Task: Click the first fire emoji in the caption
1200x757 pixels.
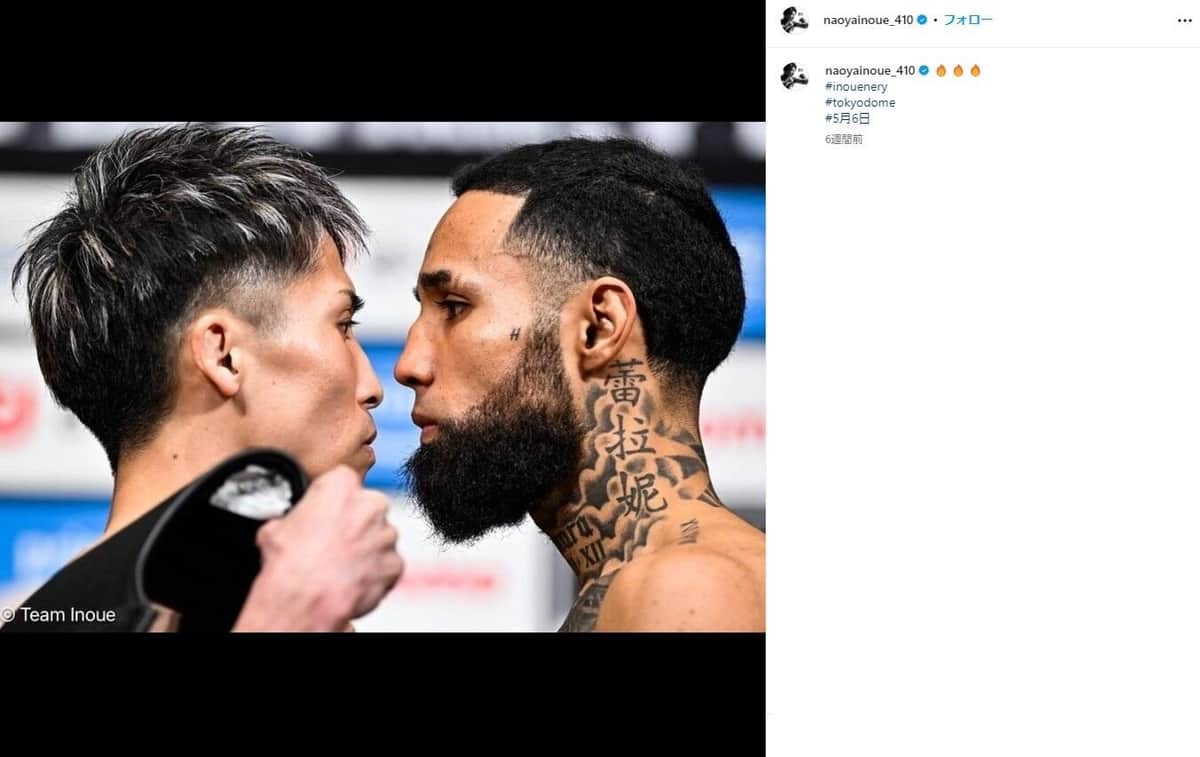Action: click(941, 71)
